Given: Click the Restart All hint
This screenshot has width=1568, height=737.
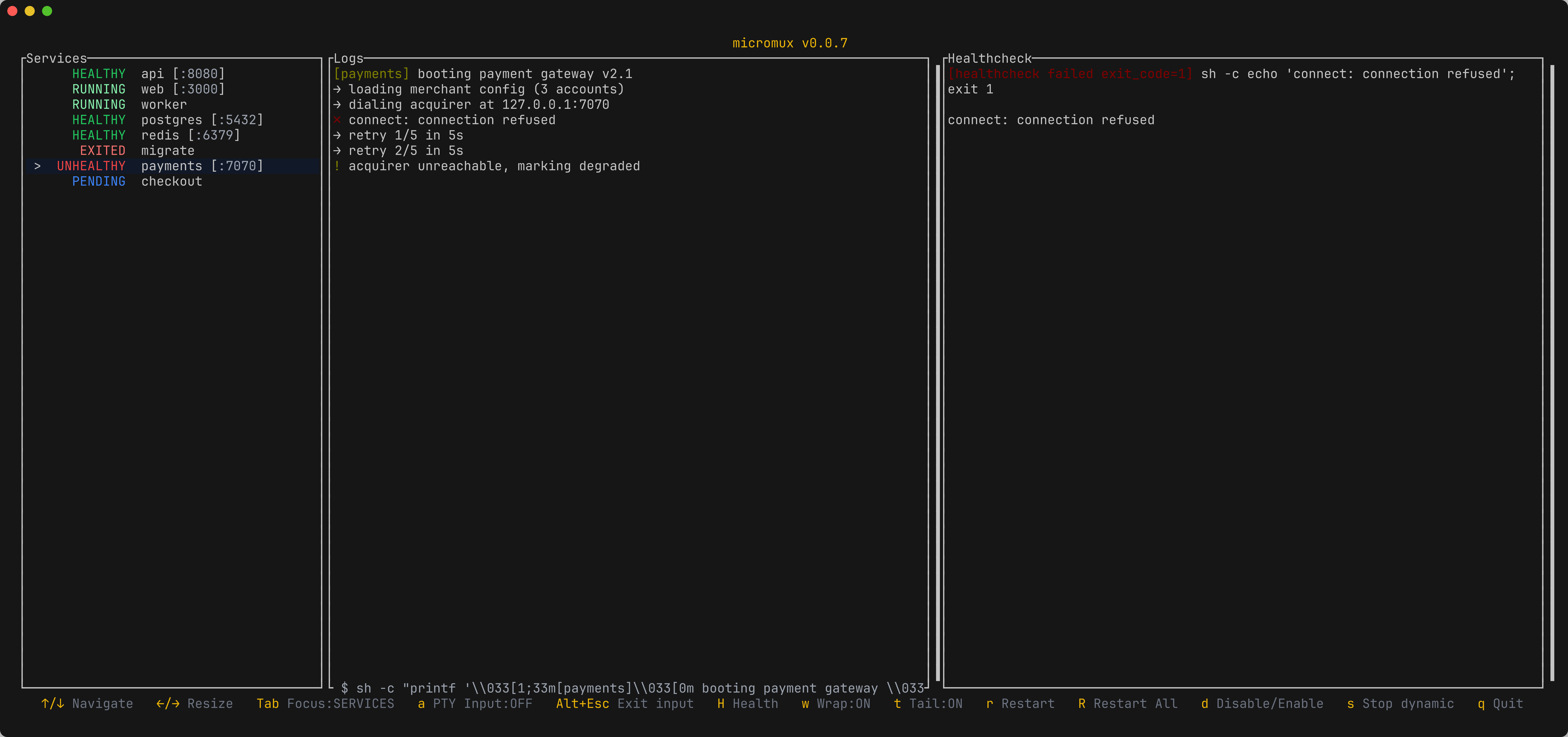Looking at the screenshot, I should (1128, 704).
